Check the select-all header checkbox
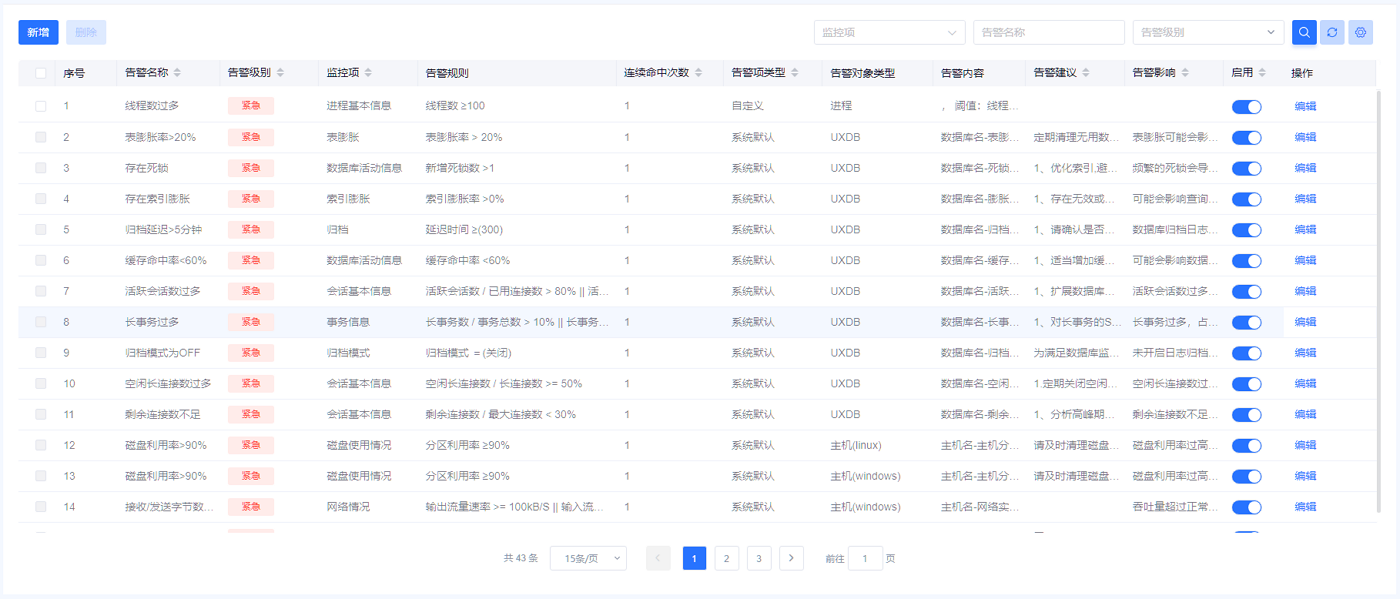The image size is (1400, 599). (41, 73)
